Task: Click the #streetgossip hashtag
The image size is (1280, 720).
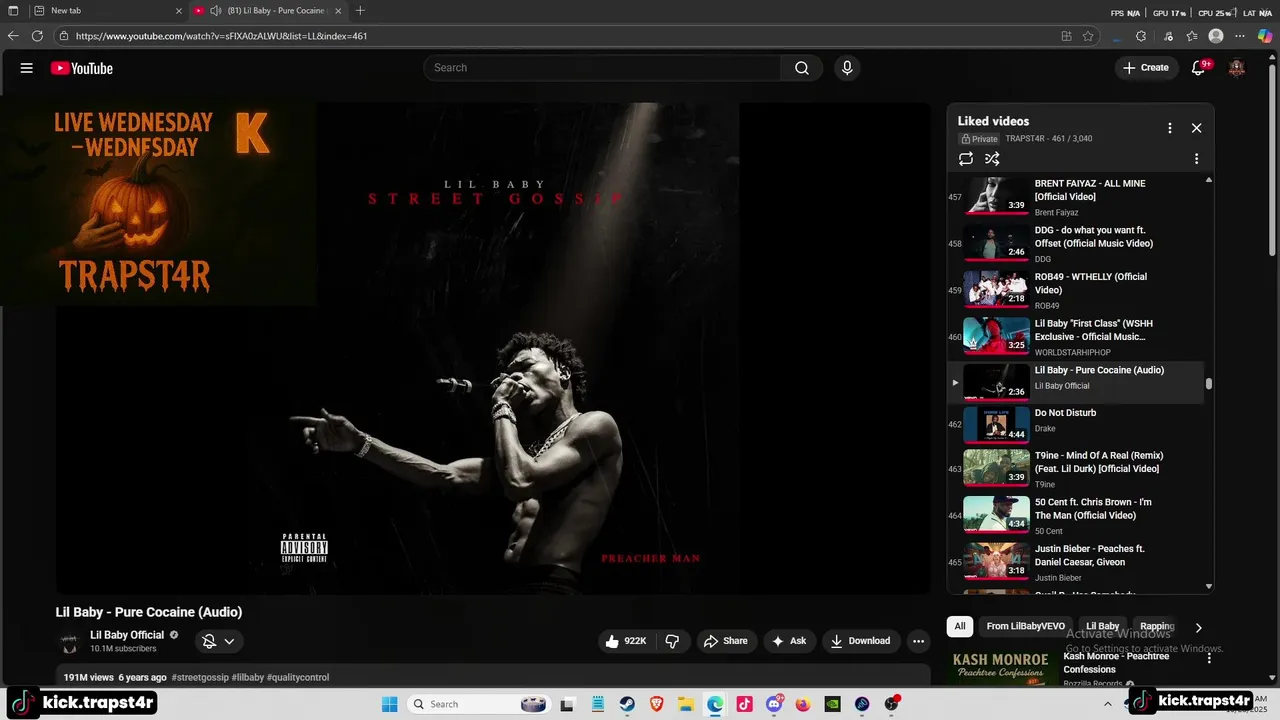Action: [x=200, y=677]
